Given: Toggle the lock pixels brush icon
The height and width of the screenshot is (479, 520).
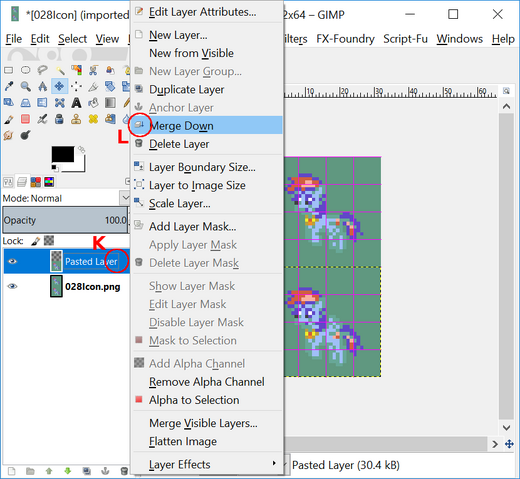Looking at the screenshot, I should [35, 241].
